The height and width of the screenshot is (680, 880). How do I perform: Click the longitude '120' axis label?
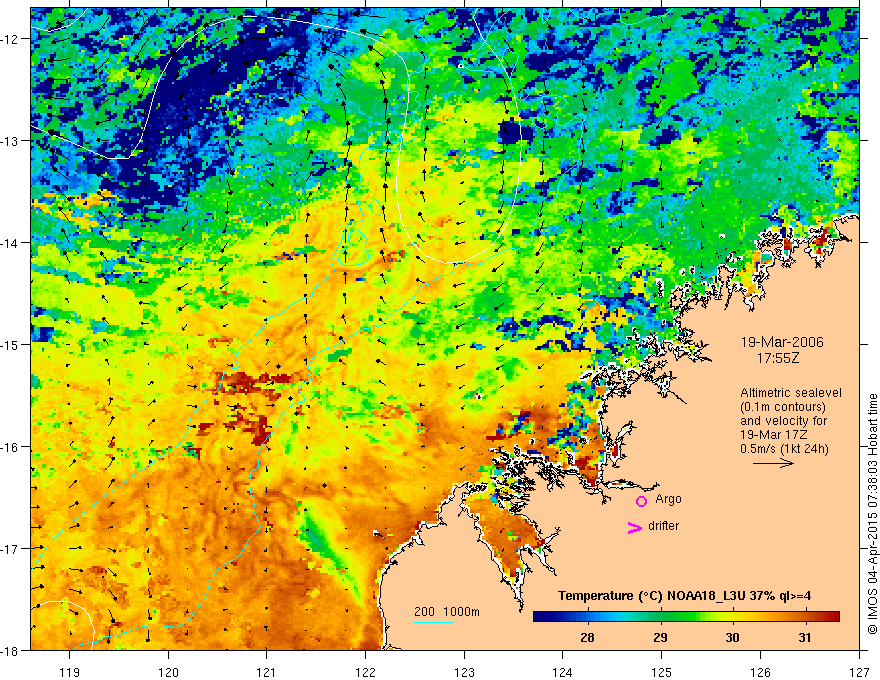(x=168, y=672)
